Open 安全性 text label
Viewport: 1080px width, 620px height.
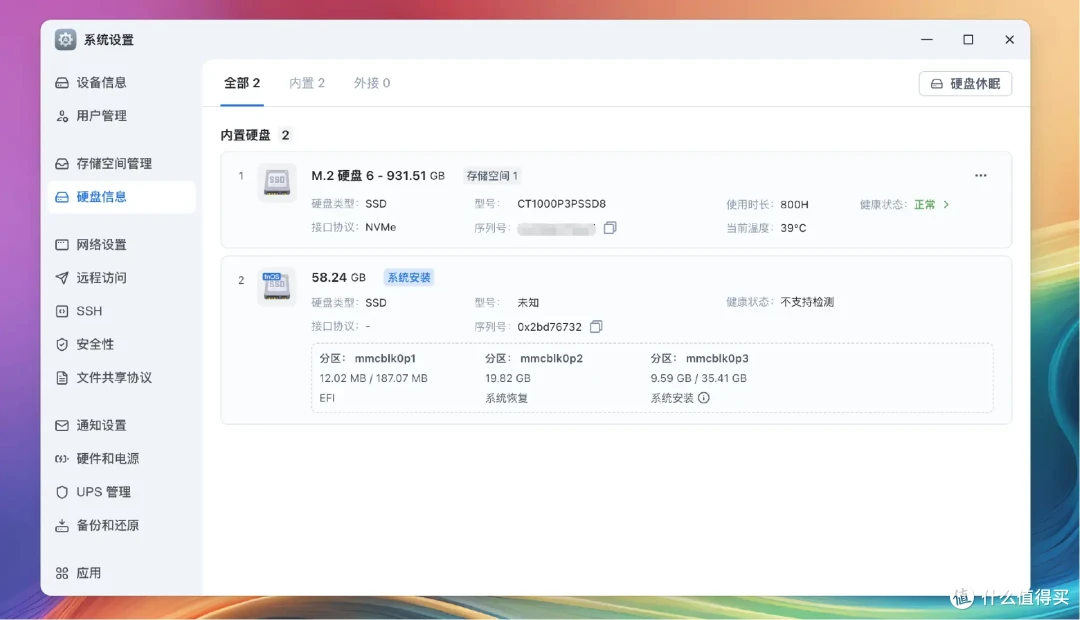coord(95,344)
